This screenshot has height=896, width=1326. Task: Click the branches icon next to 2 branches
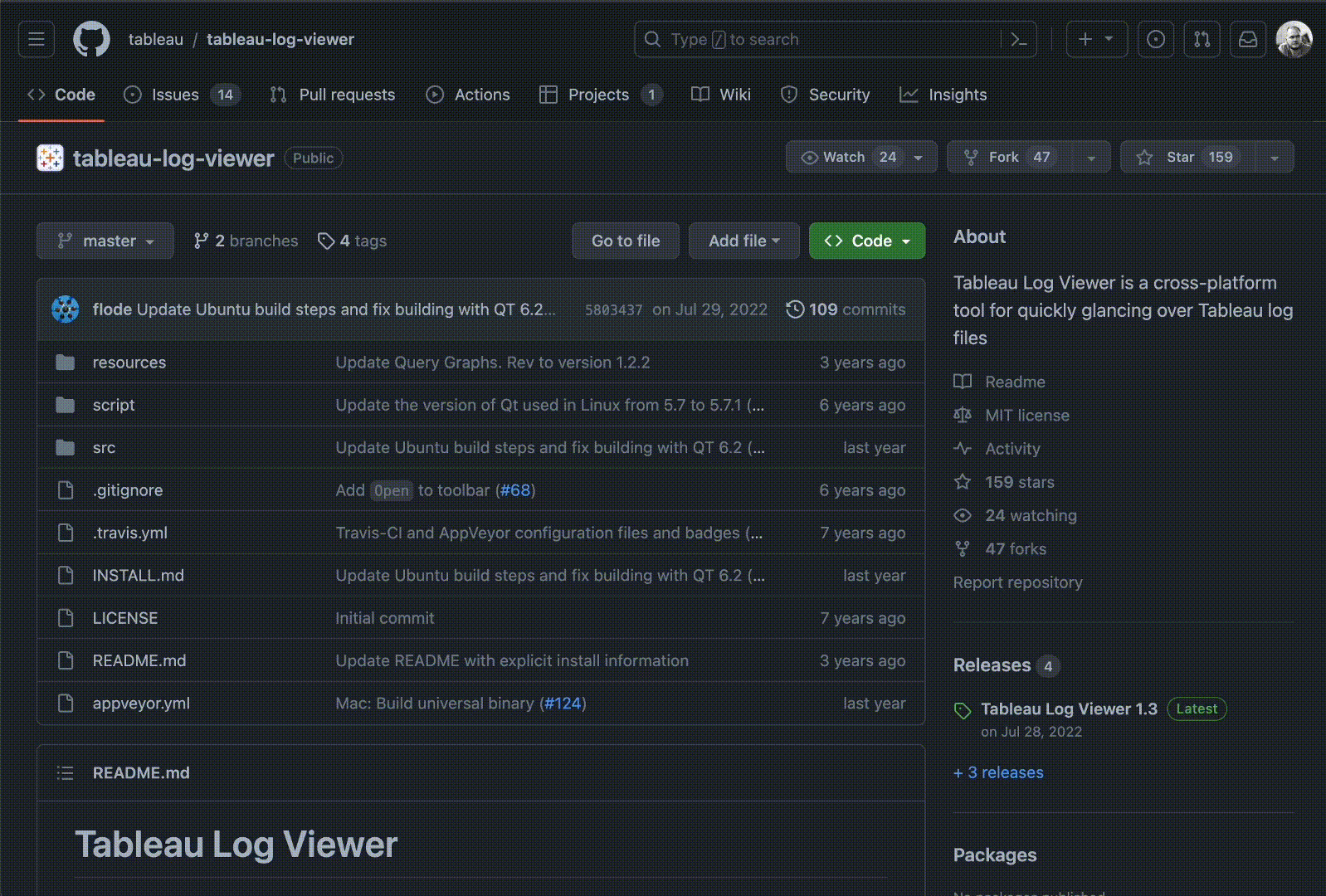202,241
